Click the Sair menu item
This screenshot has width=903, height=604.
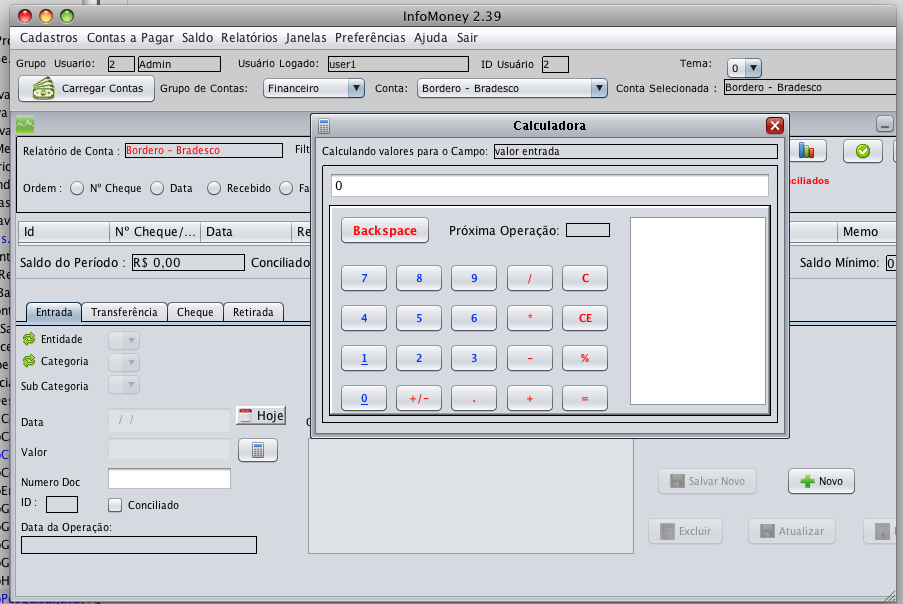pos(467,37)
